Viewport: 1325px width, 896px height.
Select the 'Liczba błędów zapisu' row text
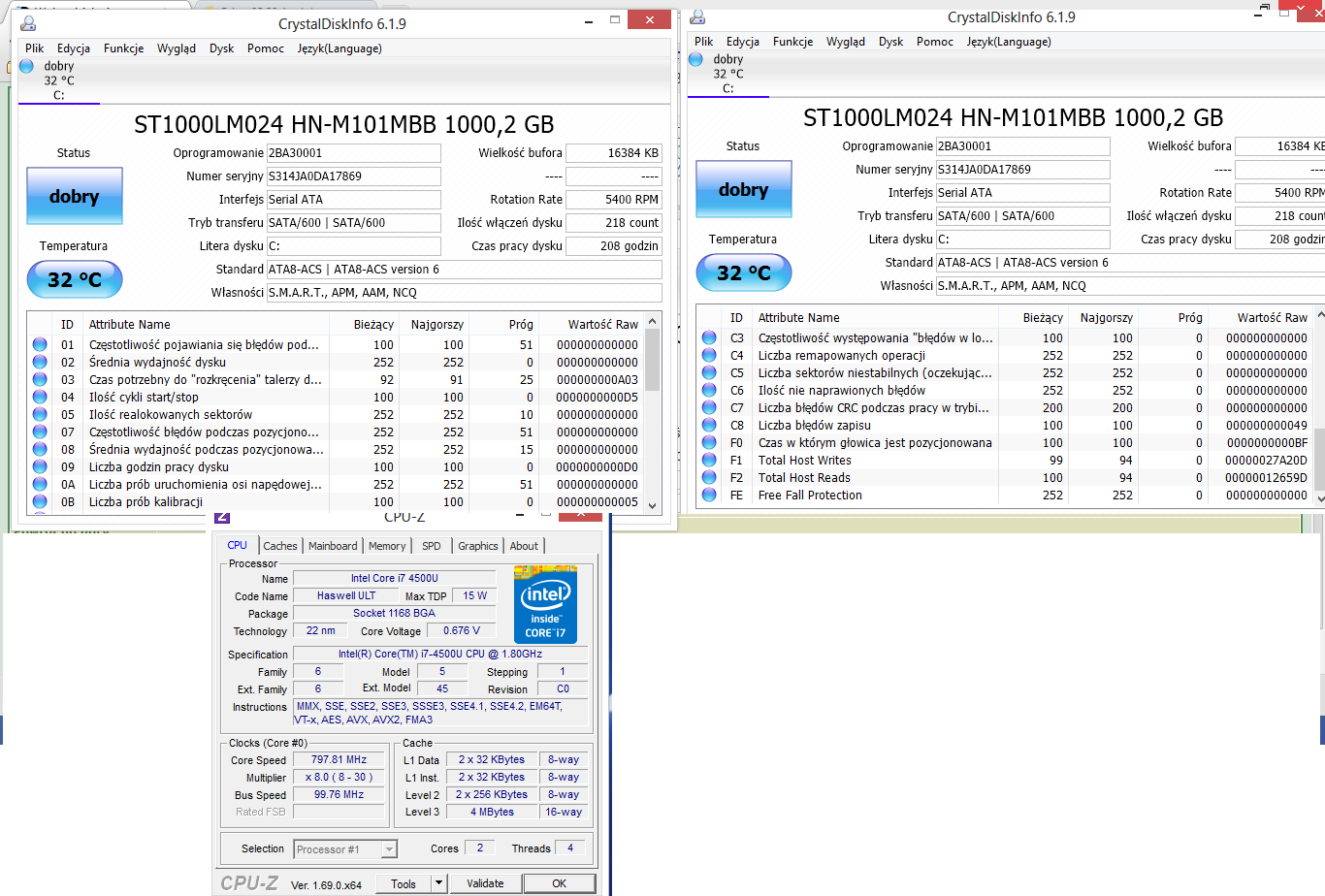pos(815,425)
